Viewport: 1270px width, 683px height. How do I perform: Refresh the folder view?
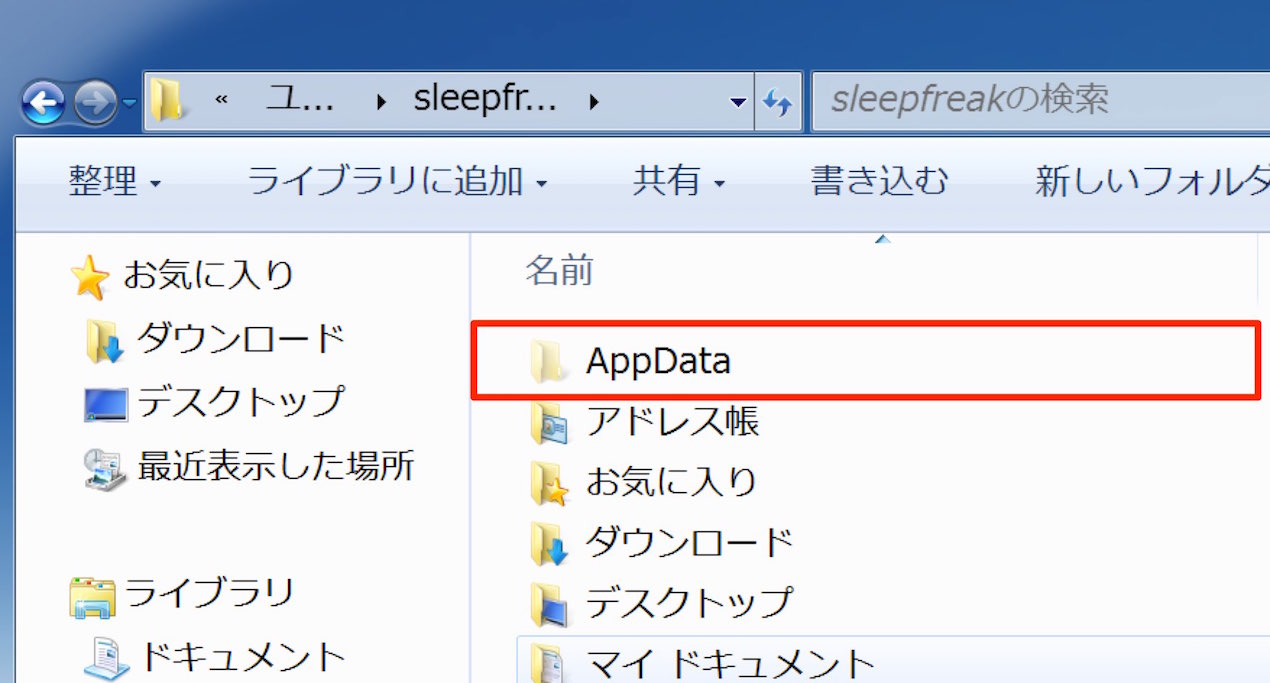(778, 101)
